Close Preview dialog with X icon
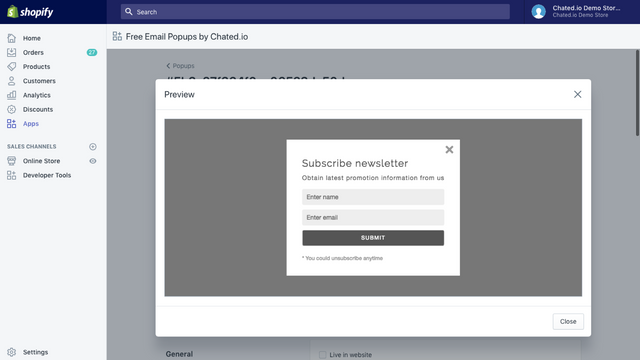This screenshot has width=640, height=360. point(577,94)
